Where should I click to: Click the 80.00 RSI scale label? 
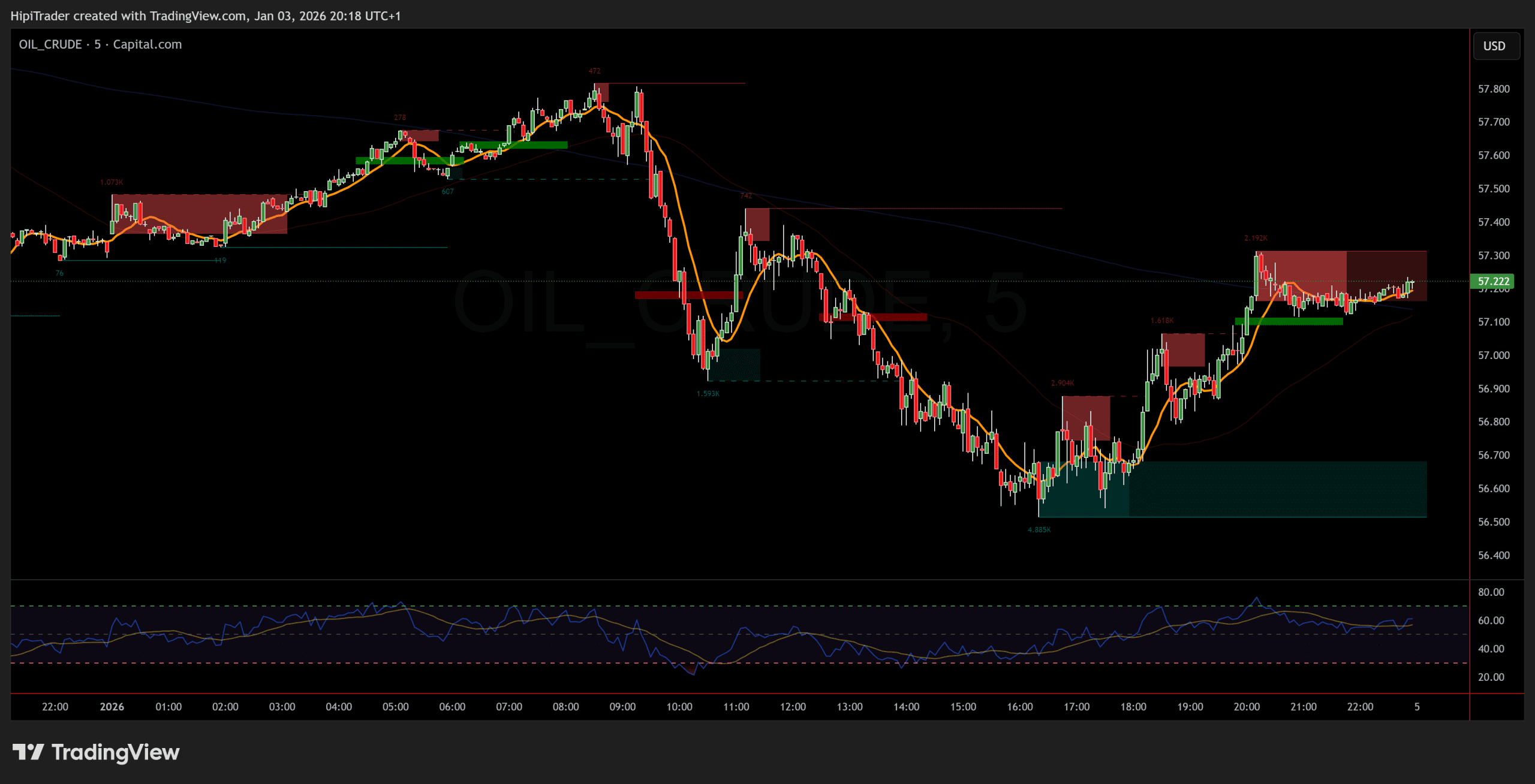click(x=1491, y=592)
